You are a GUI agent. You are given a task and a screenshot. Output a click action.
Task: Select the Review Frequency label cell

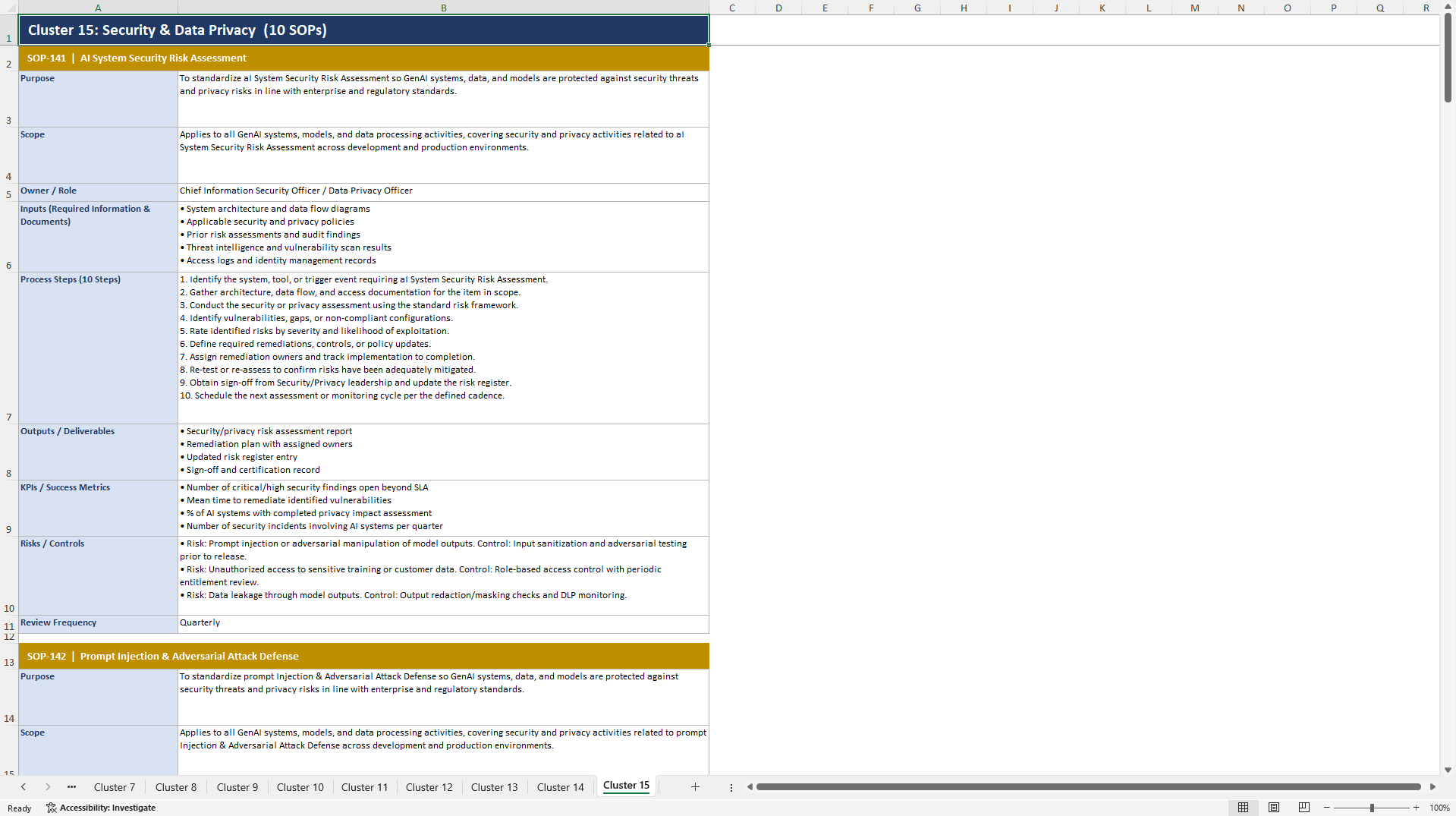(98, 624)
